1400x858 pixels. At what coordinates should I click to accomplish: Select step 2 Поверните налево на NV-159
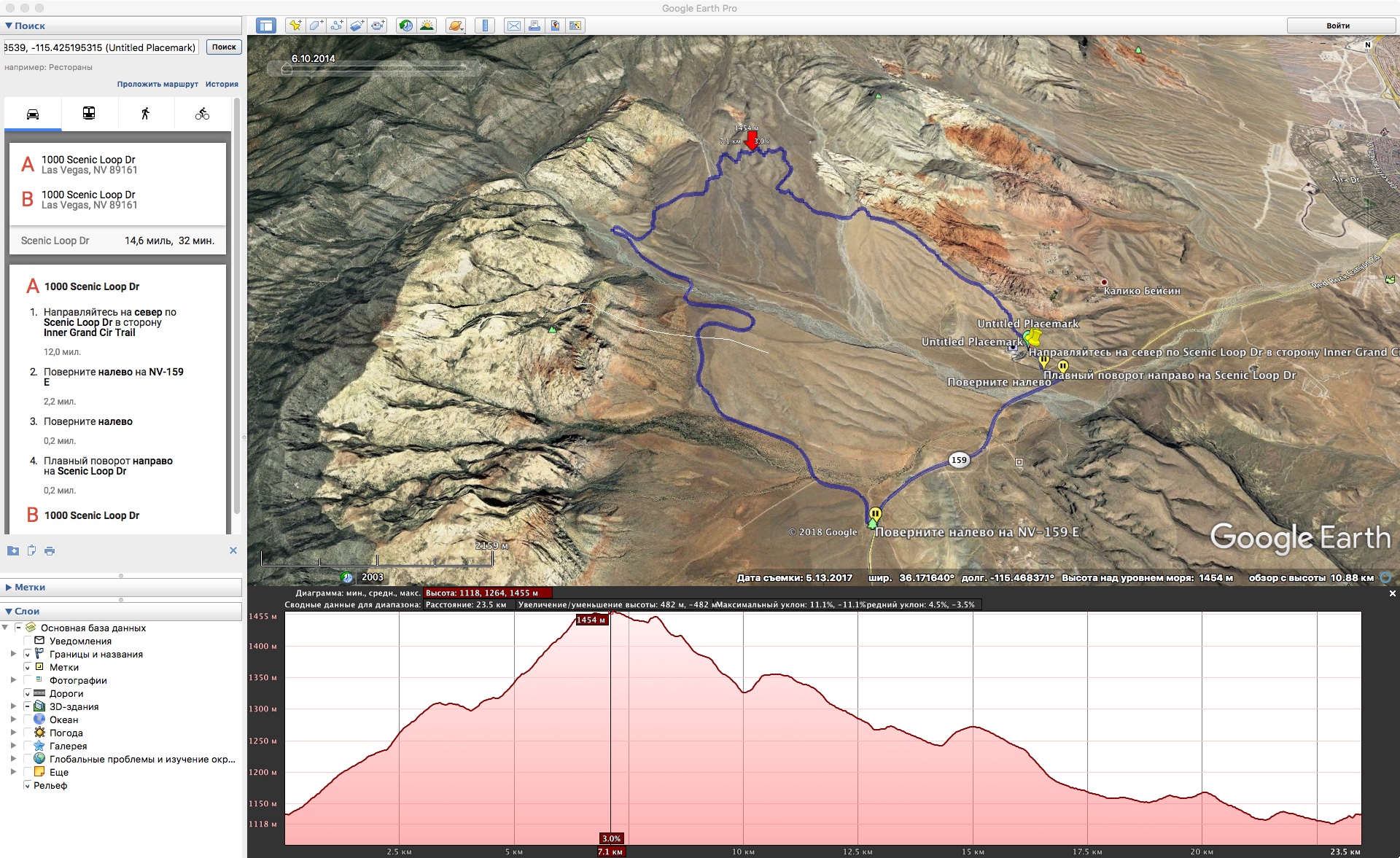pyautogui.click(x=114, y=377)
